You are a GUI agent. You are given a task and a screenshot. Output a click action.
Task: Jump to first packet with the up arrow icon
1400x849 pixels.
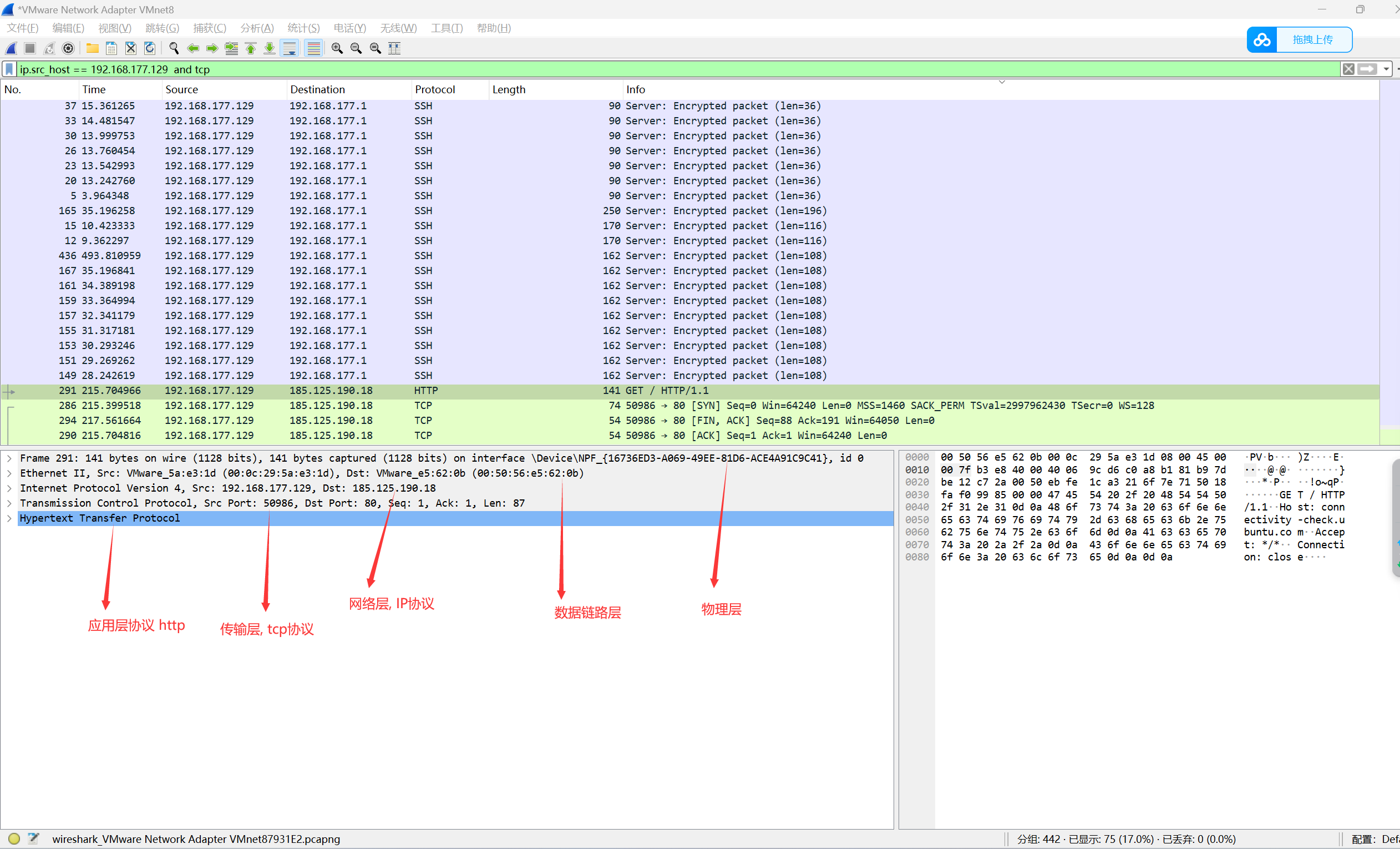tap(251, 48)
